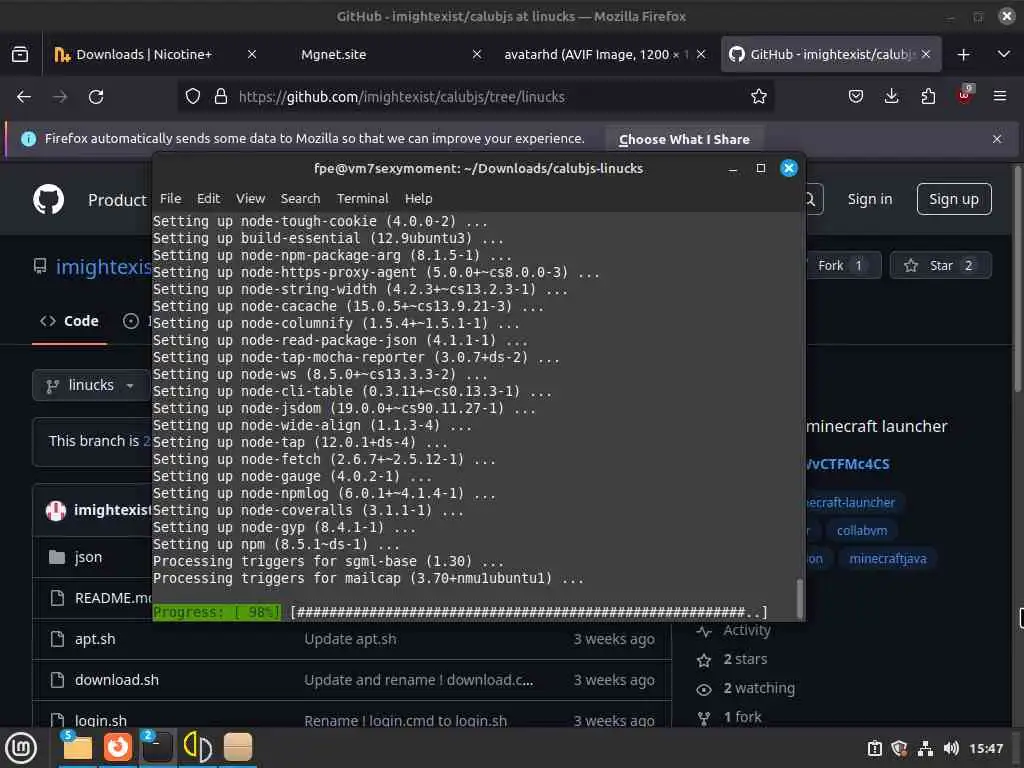Open the terminal Help menu
Screen dimensions: 1024x768
[418, 198]
